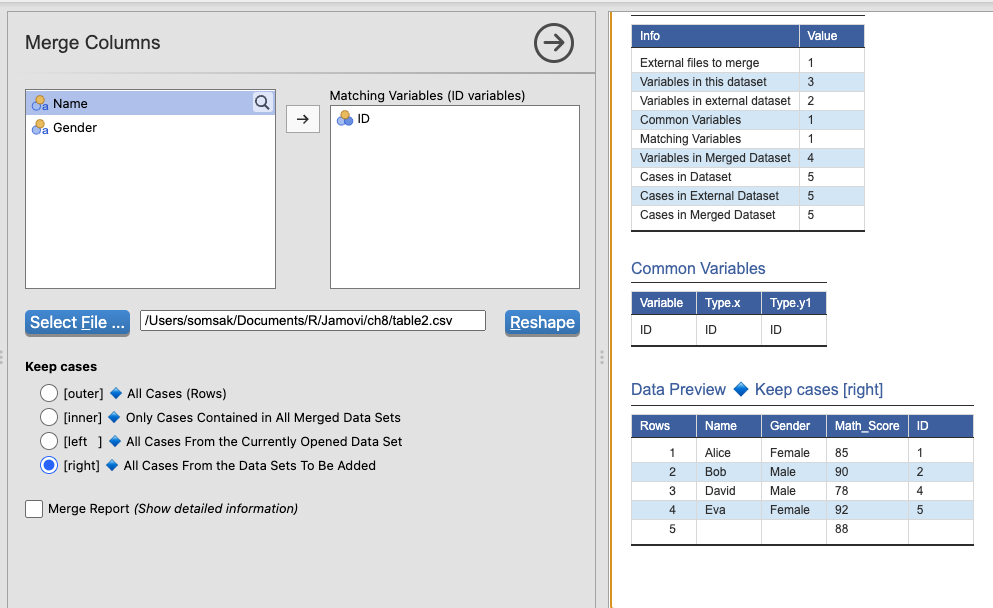
Task: Click the search magnifier in variables list
Action: (x=262, y=103)
